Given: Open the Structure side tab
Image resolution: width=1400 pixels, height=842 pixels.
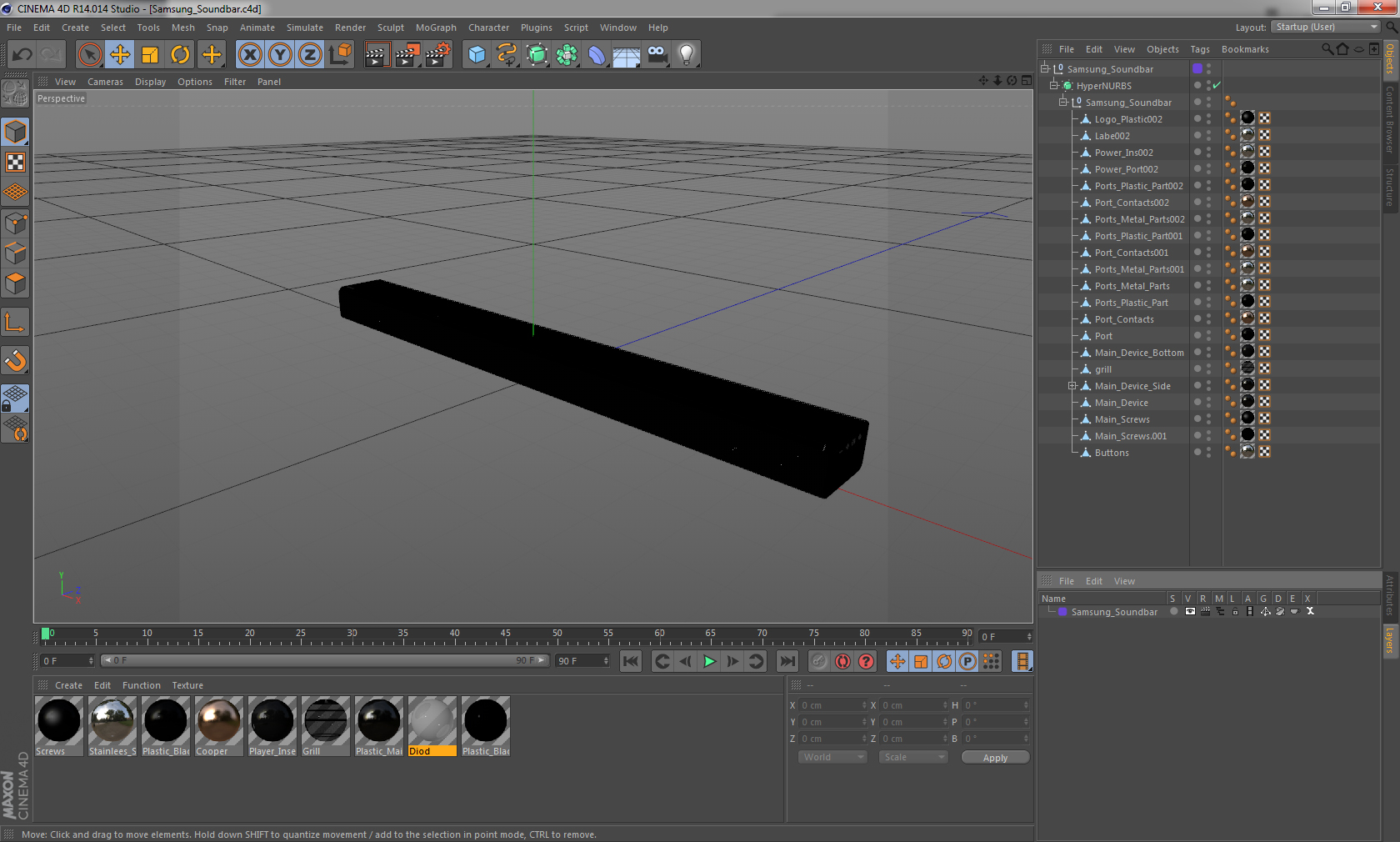Looking at the screenshot, I should click(1390, 187).
